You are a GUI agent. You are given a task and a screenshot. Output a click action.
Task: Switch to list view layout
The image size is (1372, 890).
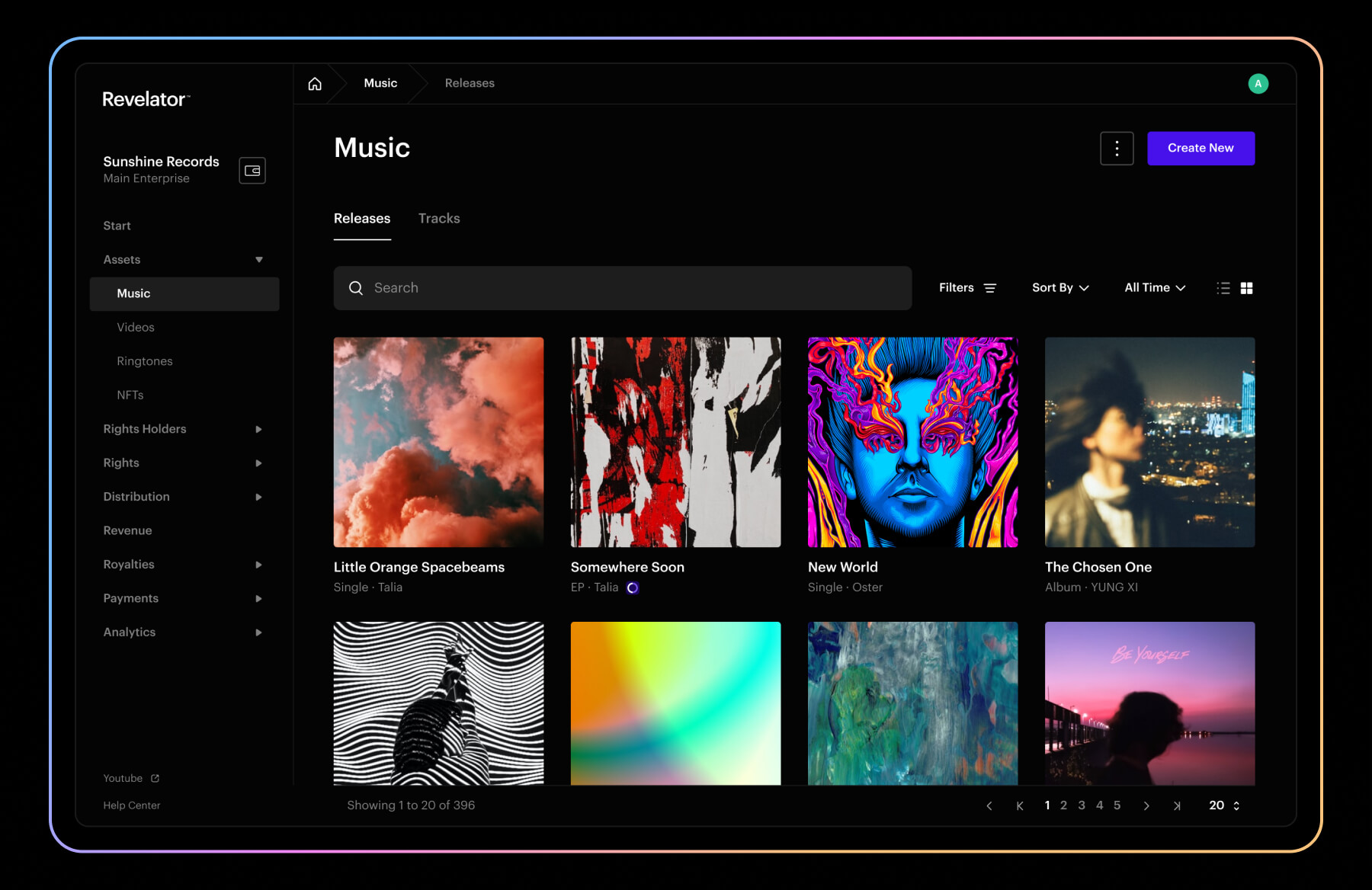pos(1223,288)
